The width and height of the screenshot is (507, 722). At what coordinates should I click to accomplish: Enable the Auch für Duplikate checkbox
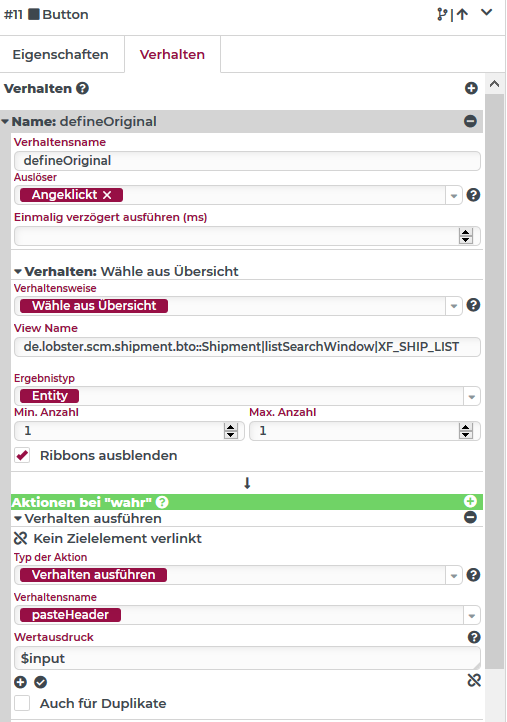coord(22,703)
